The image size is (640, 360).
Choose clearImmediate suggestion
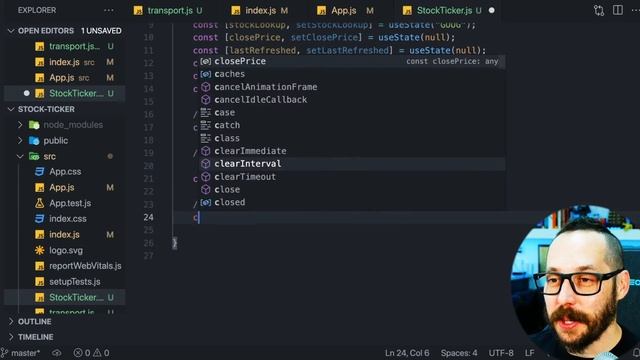tap(352, 151)
